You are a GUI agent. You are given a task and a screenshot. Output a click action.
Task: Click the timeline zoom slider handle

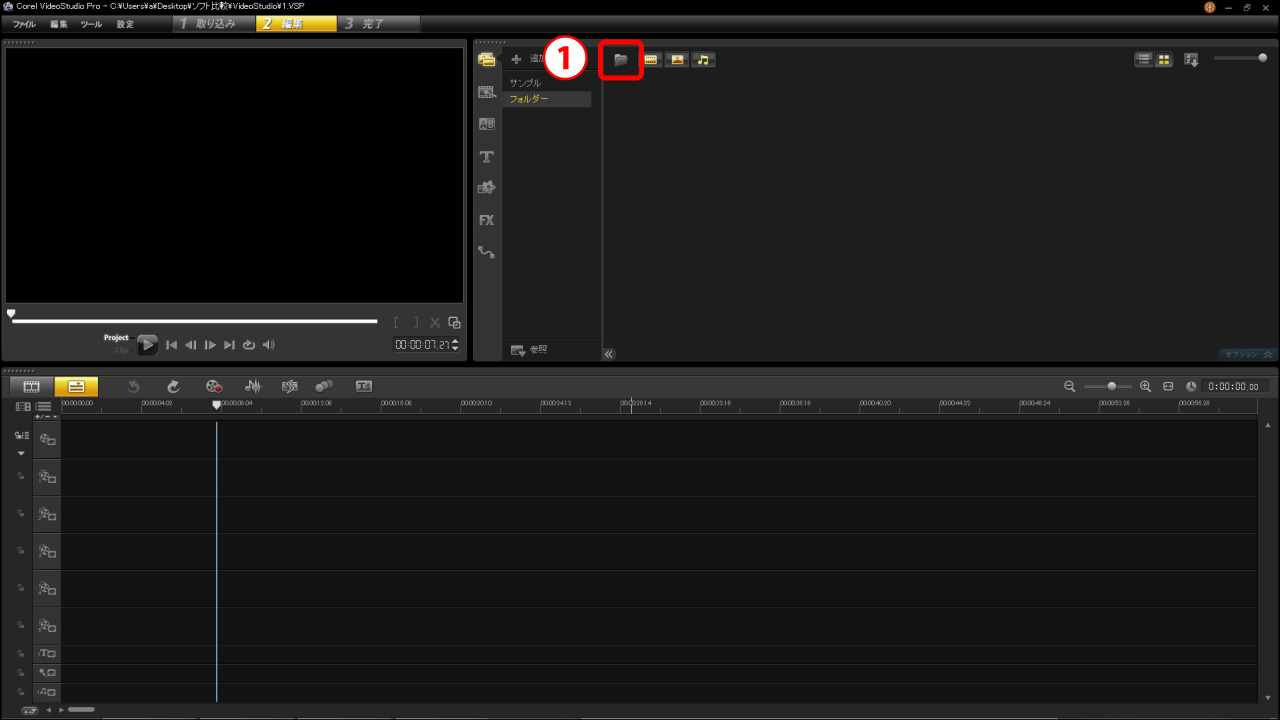[x=1112, y=386]
